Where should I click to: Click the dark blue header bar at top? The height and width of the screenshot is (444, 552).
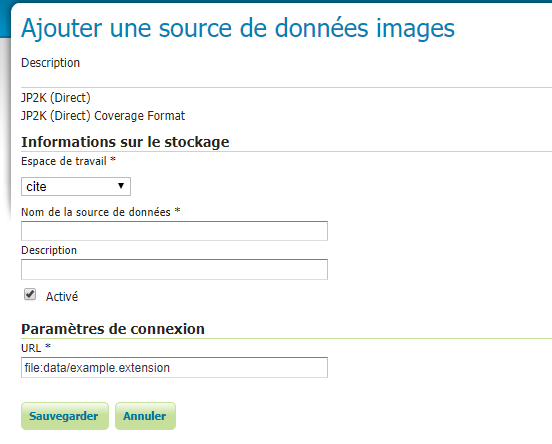pyautogui.click(x=282, y=1)
